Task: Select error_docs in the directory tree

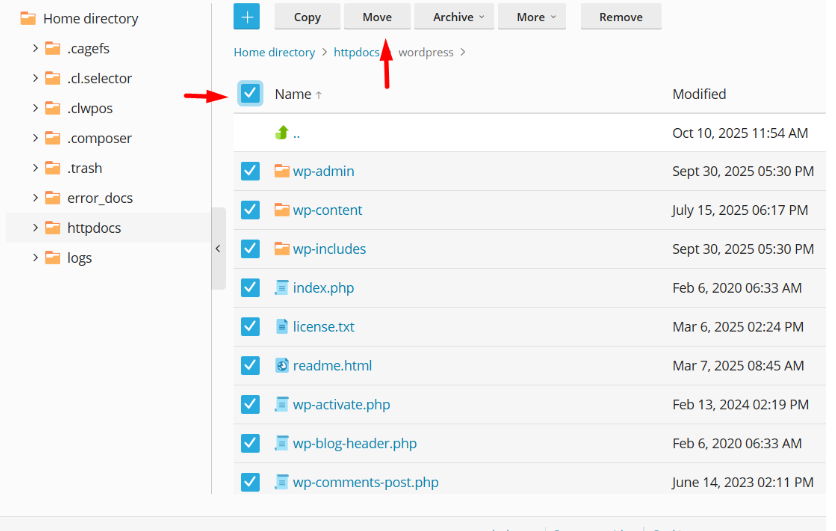Action: (100, 198)
